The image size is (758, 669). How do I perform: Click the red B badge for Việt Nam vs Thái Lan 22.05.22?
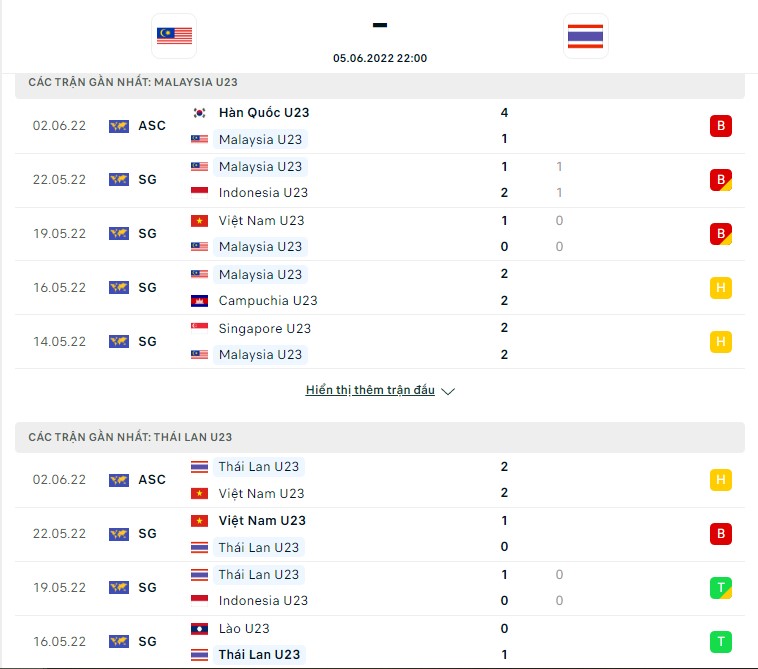click(720, 534)
